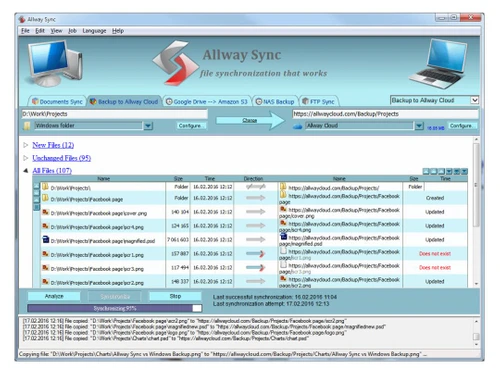Click the Stop button
Viewport: 500px width, 375px height.
click(175, 296)
